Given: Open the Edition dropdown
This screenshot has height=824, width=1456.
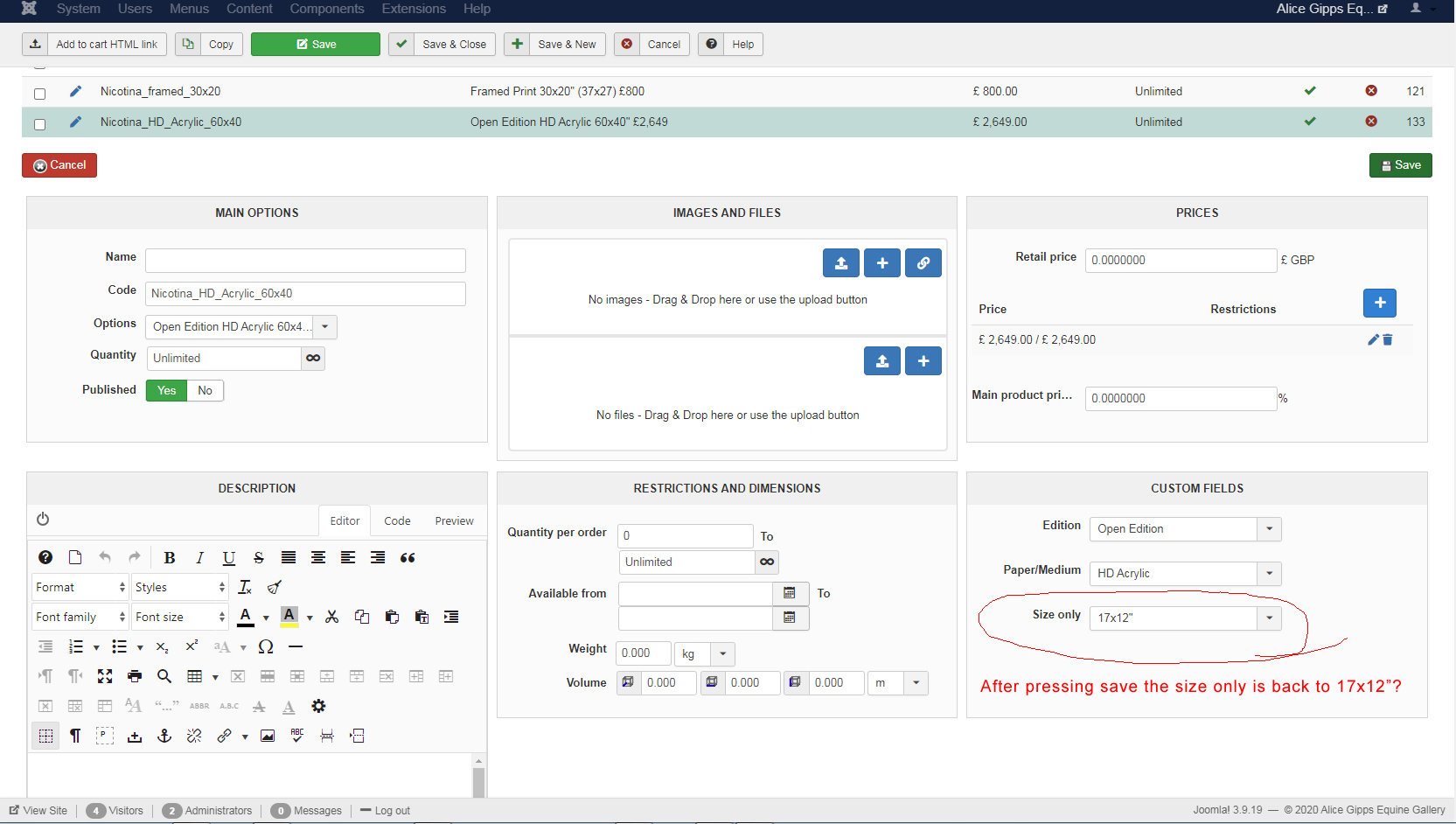Looking at the screenshot, I should 1186,529.
